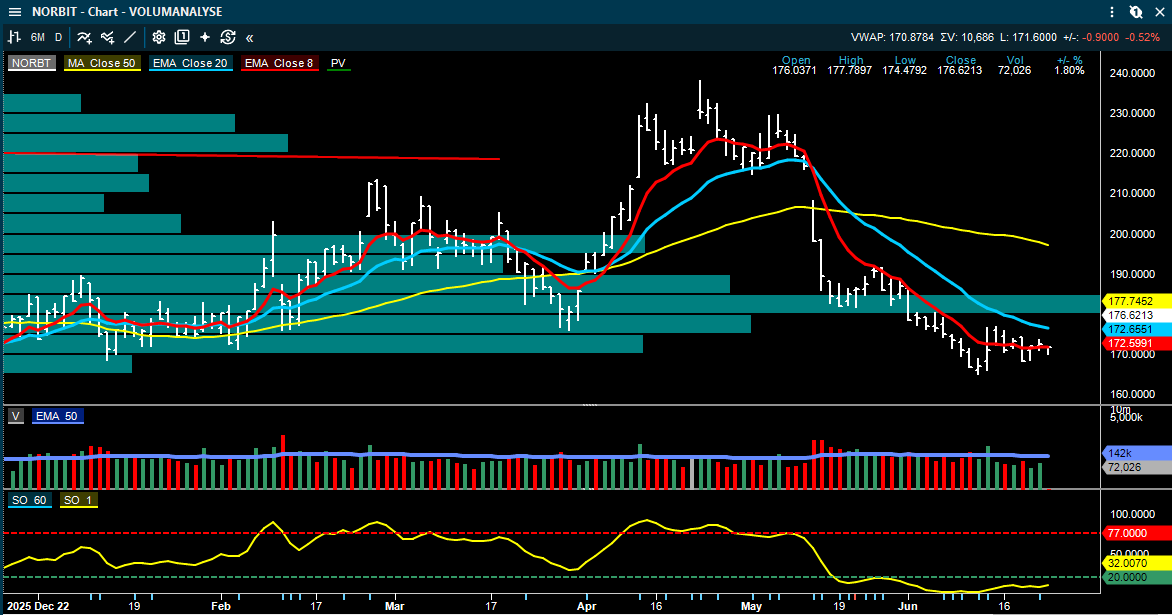Click the SO 1 stochastic label
The image size is (1172, 615).
[78, 500]
